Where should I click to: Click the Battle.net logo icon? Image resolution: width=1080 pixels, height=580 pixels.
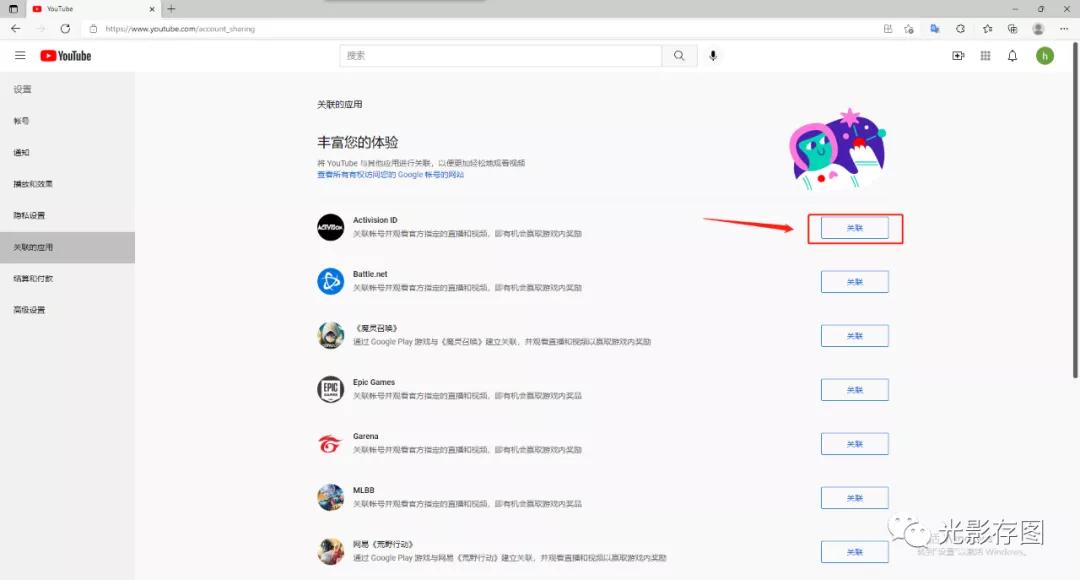[x=331, y=281]
